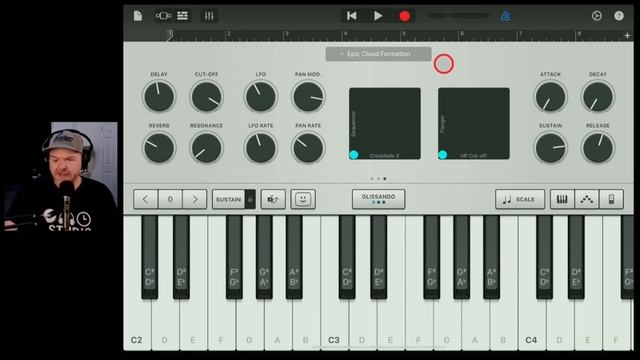Play the C#/Db key above C4
Screen dimensions: 640x360
click(544, 257)
